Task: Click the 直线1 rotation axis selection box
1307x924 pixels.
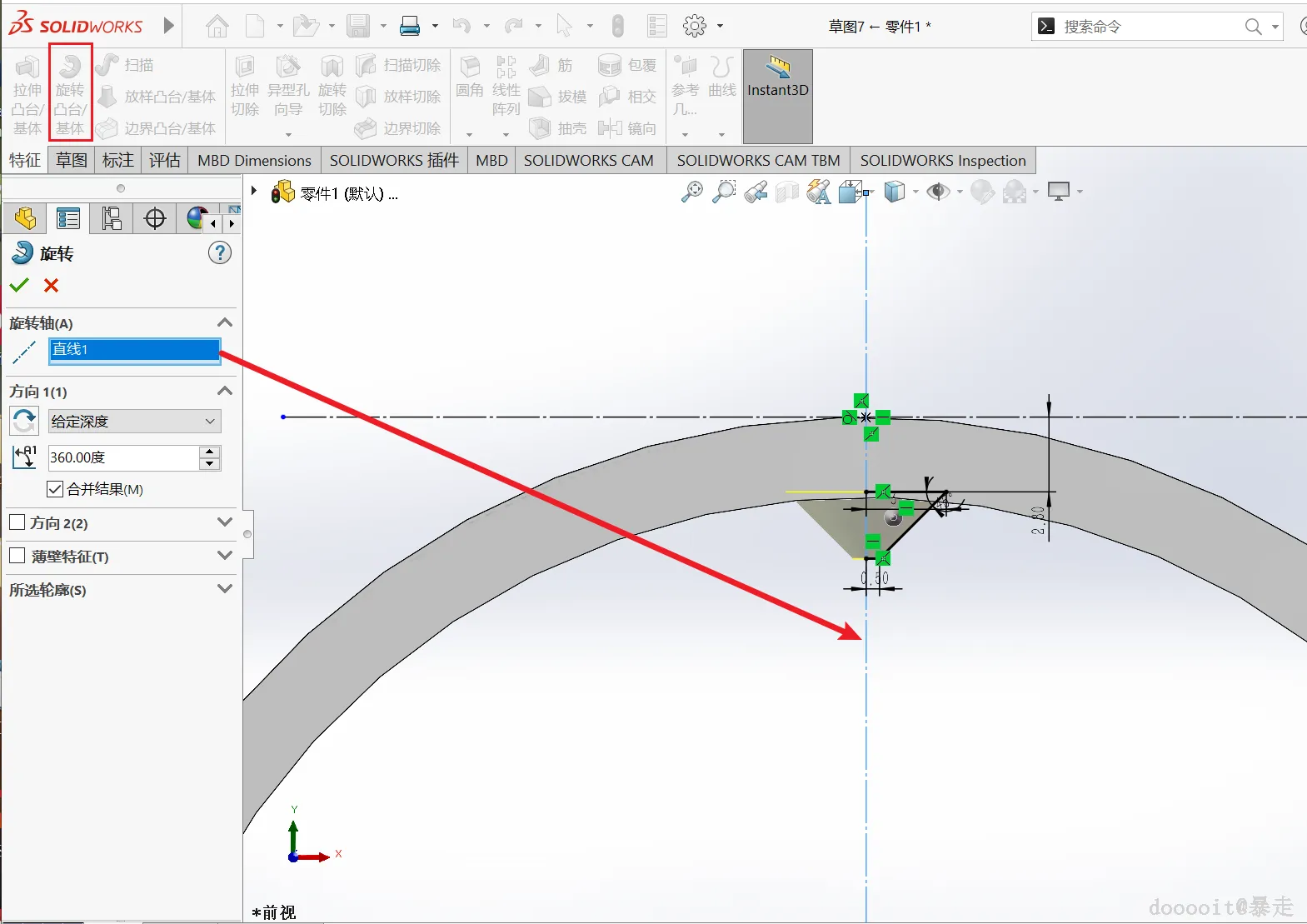Action: tap(134, 350)
